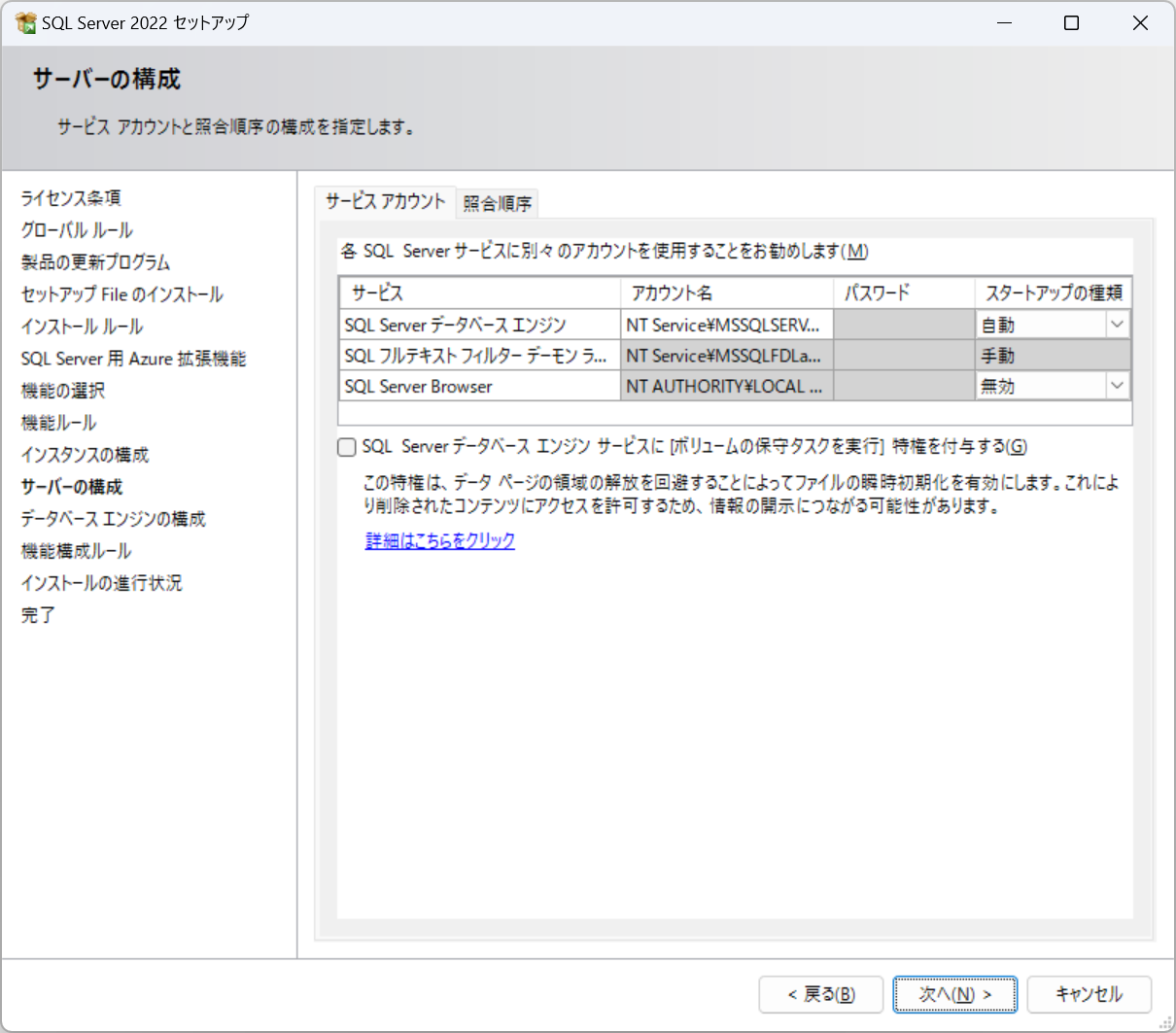The width and height of the screenshot is (1176, 1033).
Task: Select 機能ルール step in sidebar
Action: click(58, 423)
